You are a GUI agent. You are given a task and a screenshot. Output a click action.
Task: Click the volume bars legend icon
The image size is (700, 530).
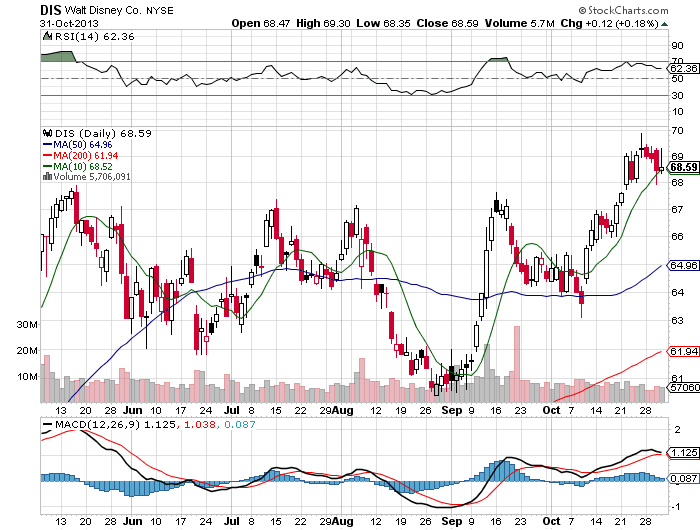pos(47,177)
